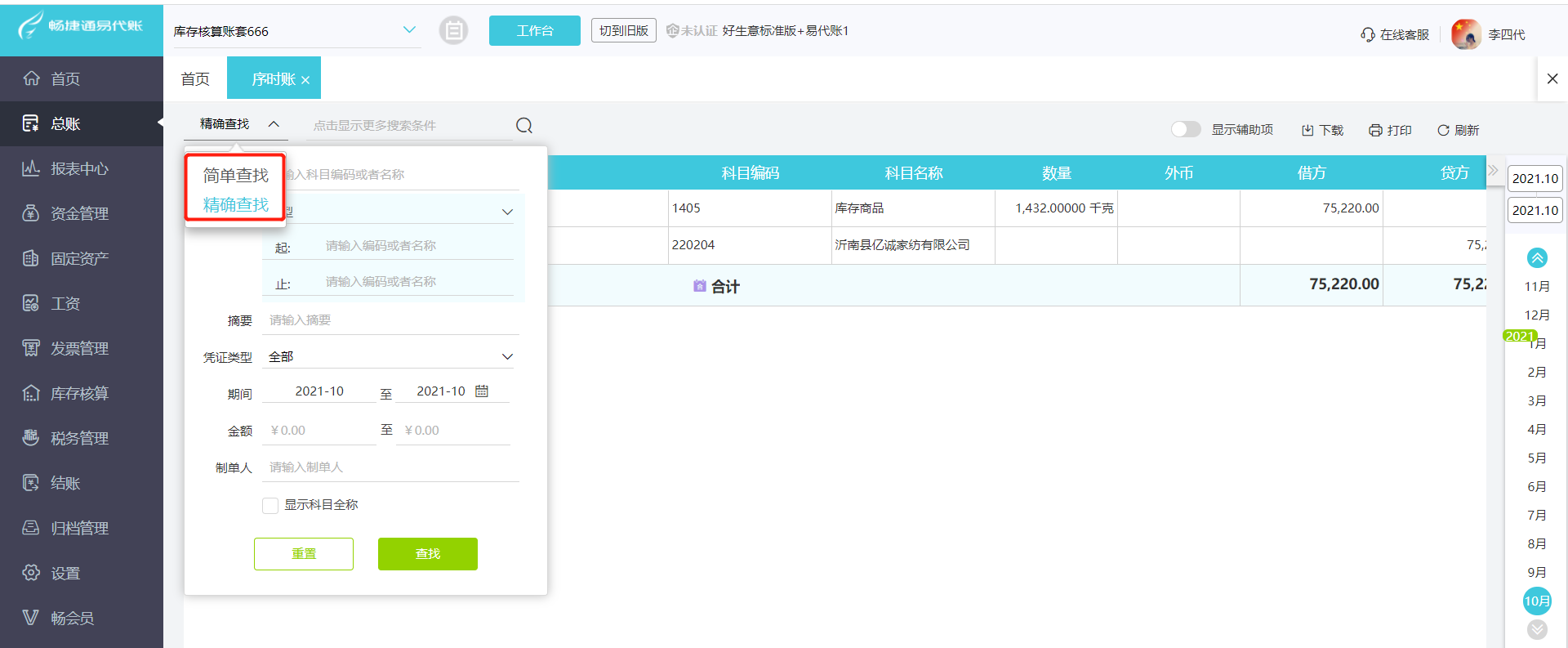Click the scroll-up months arrow icon
Image resolution: width=1568 pixels, height=648 pixels.
click(x=1537, y=258)
